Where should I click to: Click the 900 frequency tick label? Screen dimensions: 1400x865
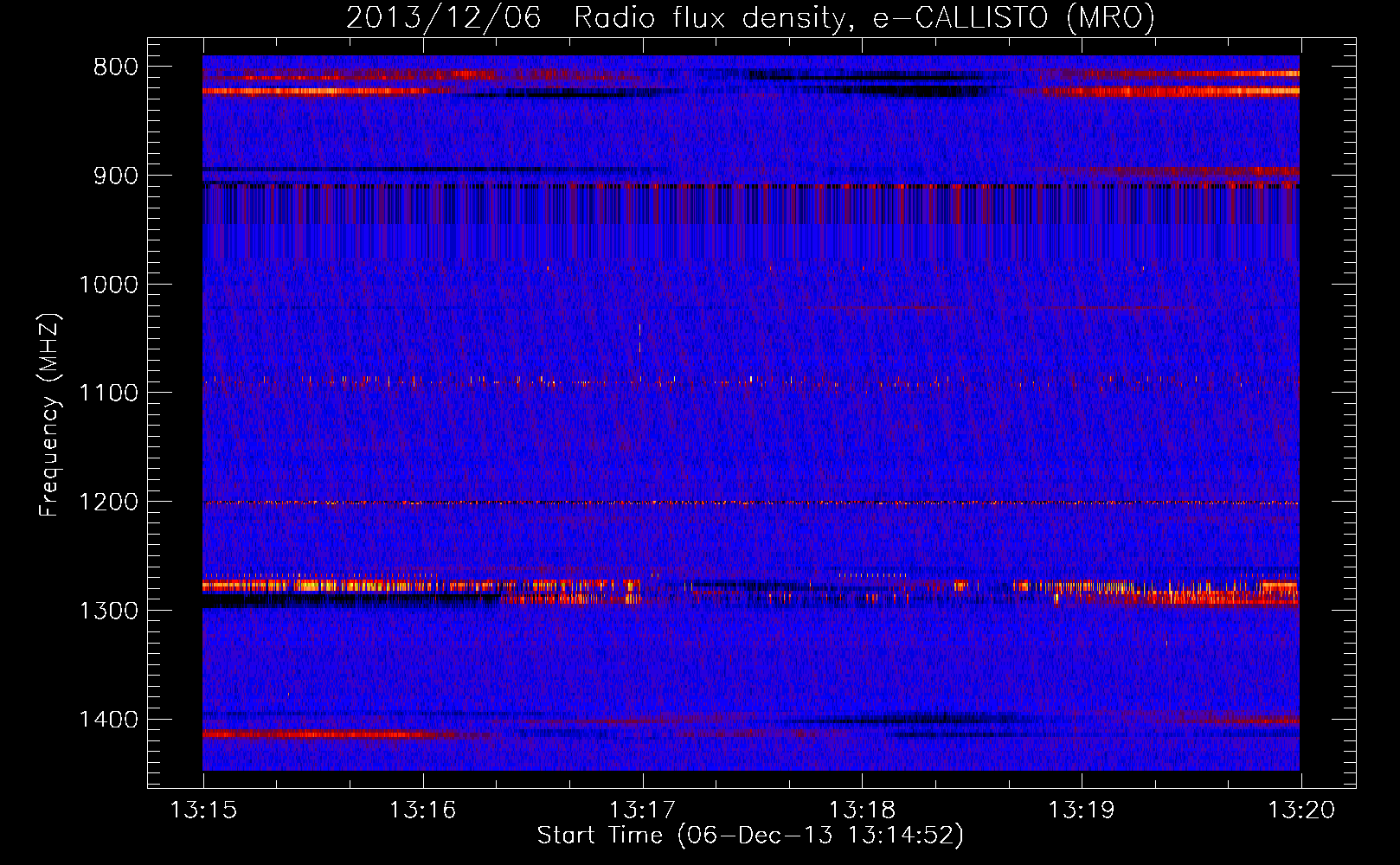tap(116, 176)
